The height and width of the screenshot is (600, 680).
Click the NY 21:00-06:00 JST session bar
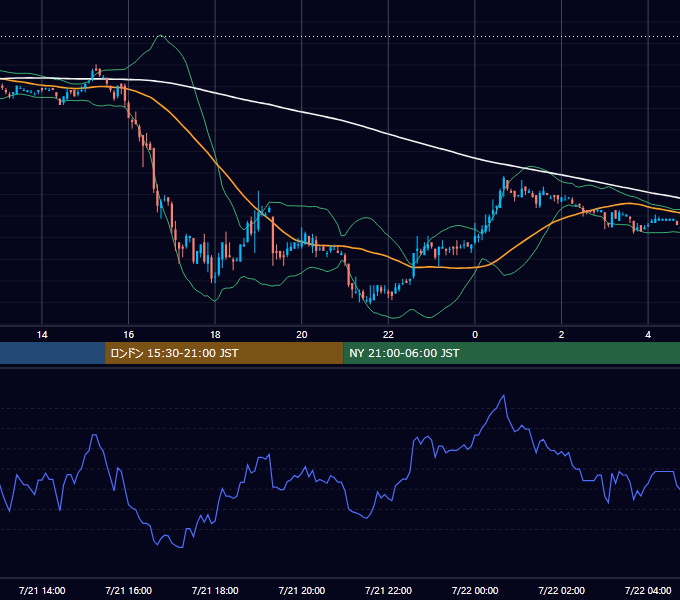[511, 353]
